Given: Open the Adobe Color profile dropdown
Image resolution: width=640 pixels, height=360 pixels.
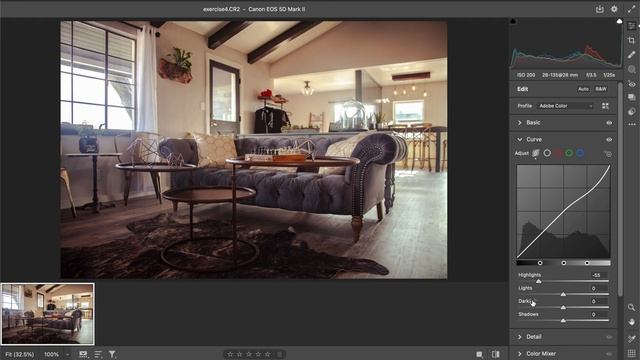Looking at the screenshot, I should [x=565, y=106].
